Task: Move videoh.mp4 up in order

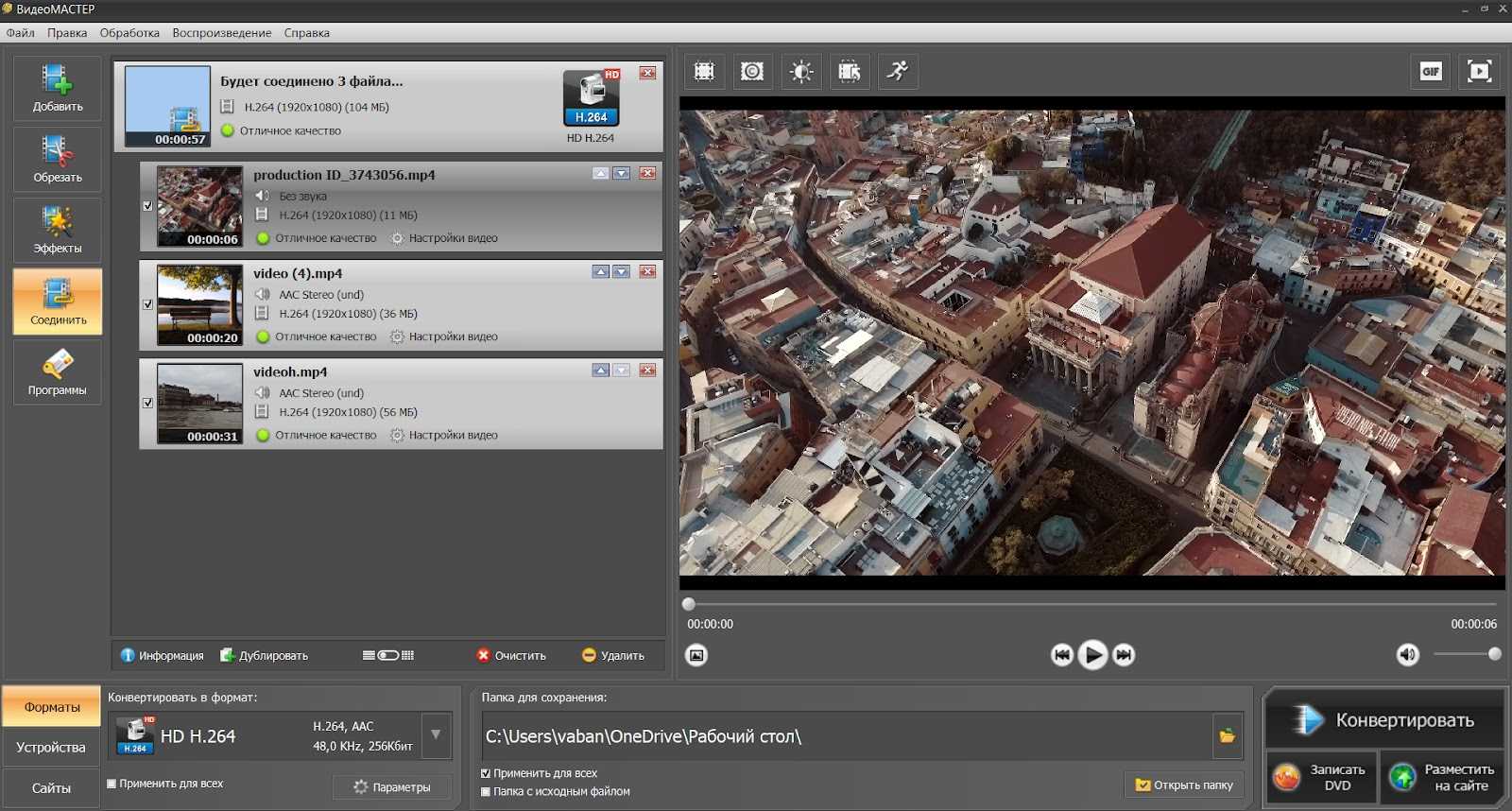Action: 600,370
